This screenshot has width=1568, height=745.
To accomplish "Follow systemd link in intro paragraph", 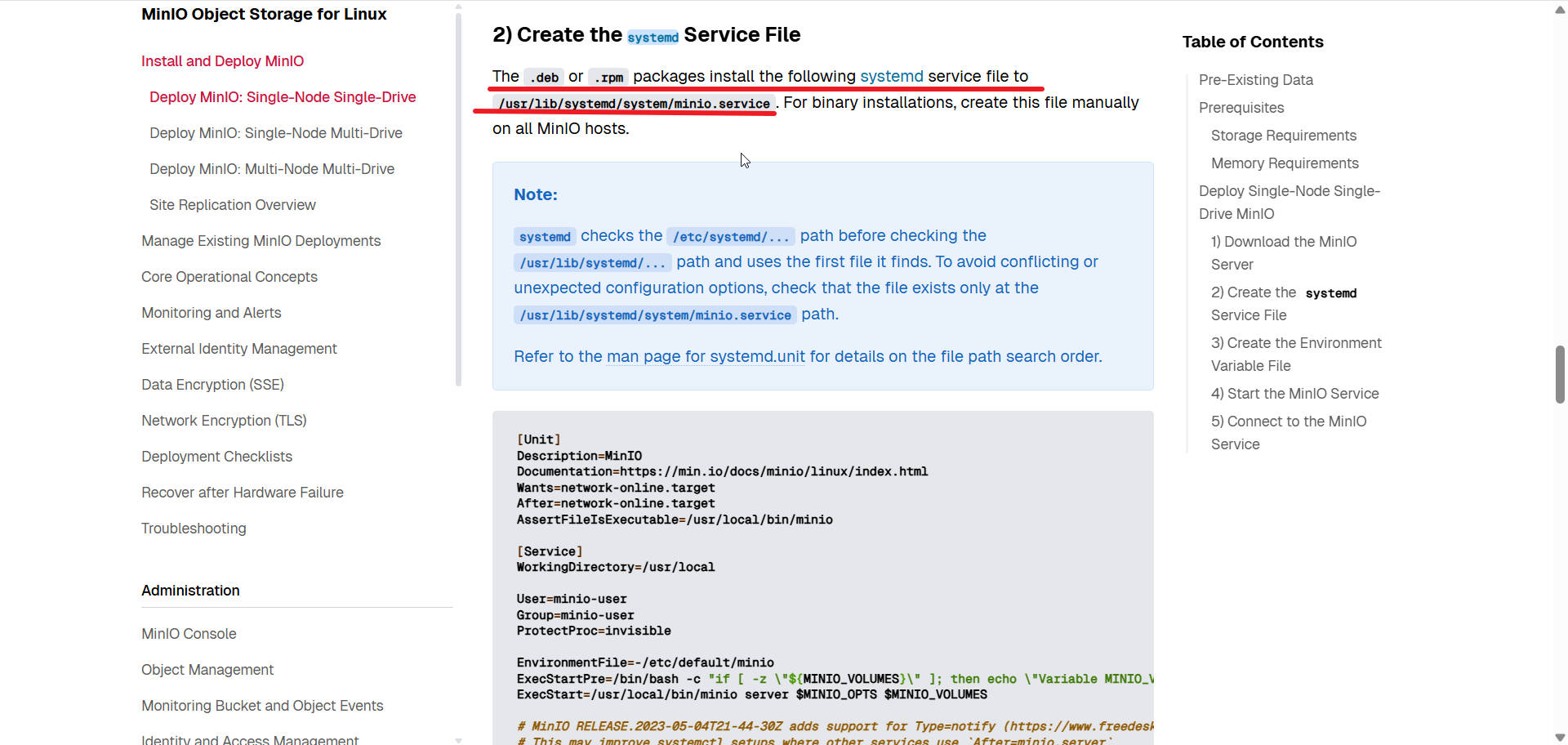I will pyautogui.click(x=892, y=76).
